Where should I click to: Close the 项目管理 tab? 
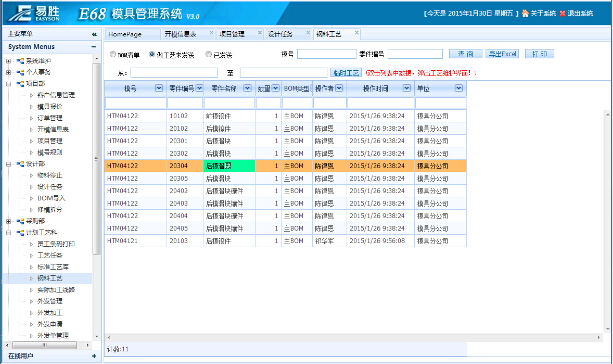[x=260, y=33]
